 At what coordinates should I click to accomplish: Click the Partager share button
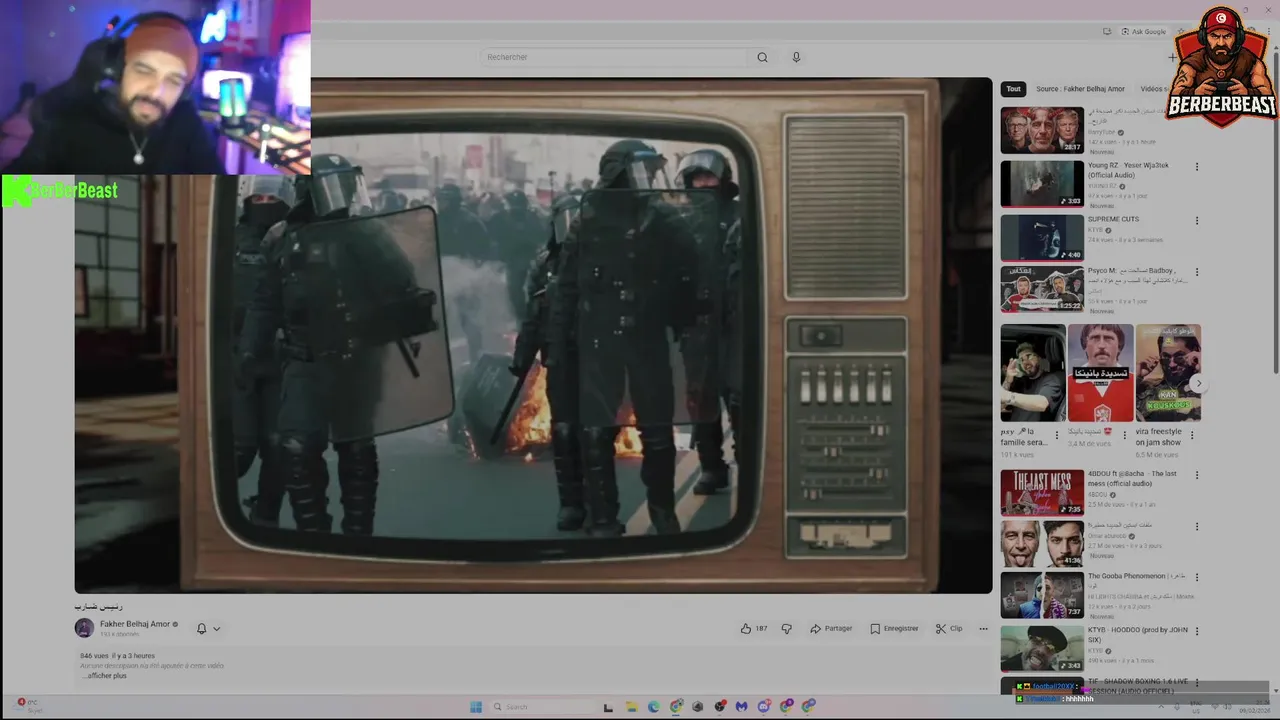831,628
